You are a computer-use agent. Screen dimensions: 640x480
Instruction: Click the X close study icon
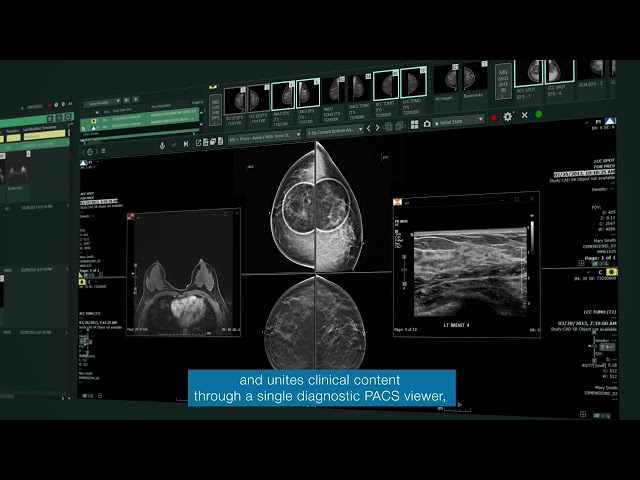[x=524, y=116]
